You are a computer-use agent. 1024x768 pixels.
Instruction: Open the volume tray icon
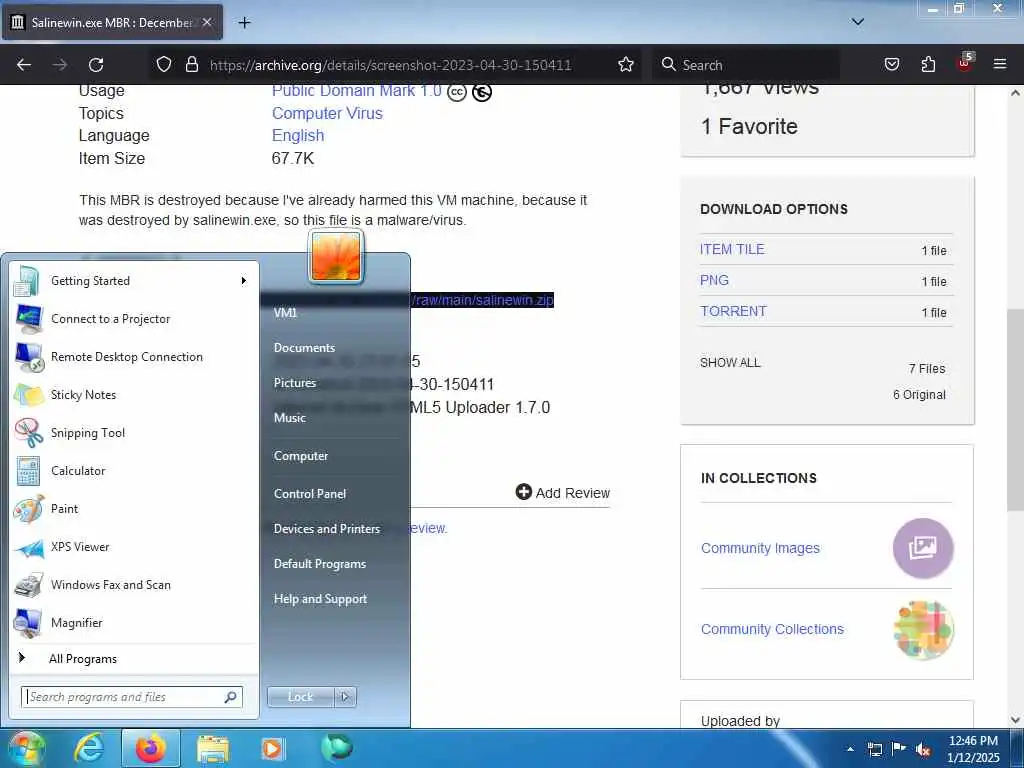click(x=923, y=750)
